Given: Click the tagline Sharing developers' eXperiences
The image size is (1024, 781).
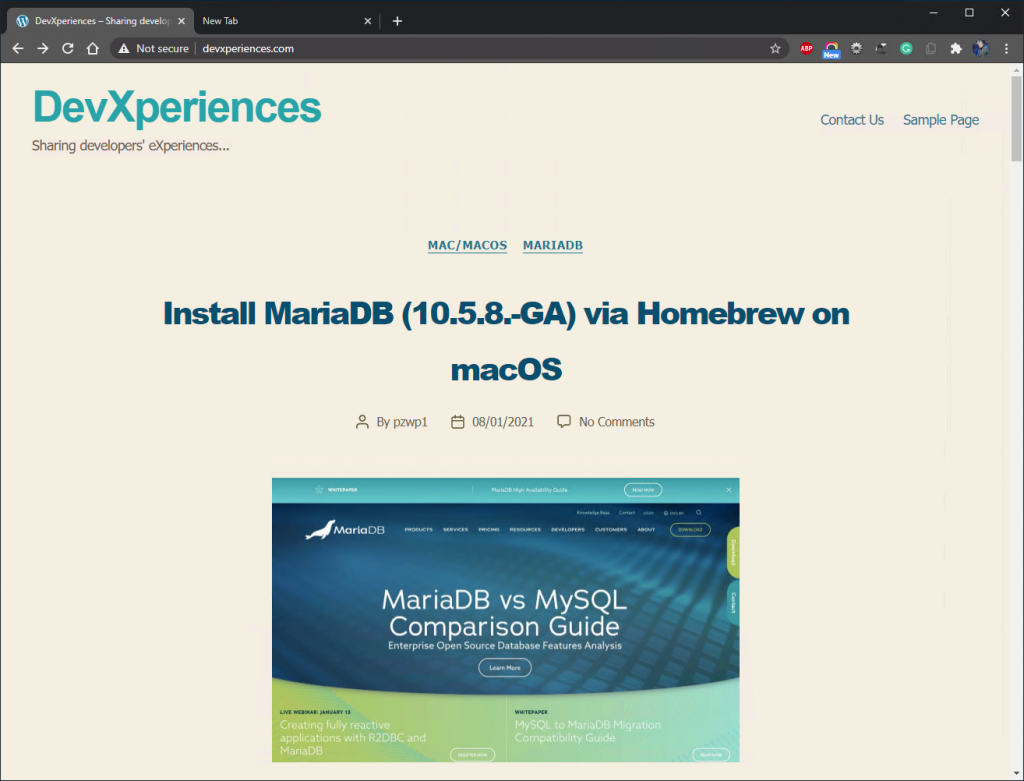Looking at the screenshot, I should (131, 146).
